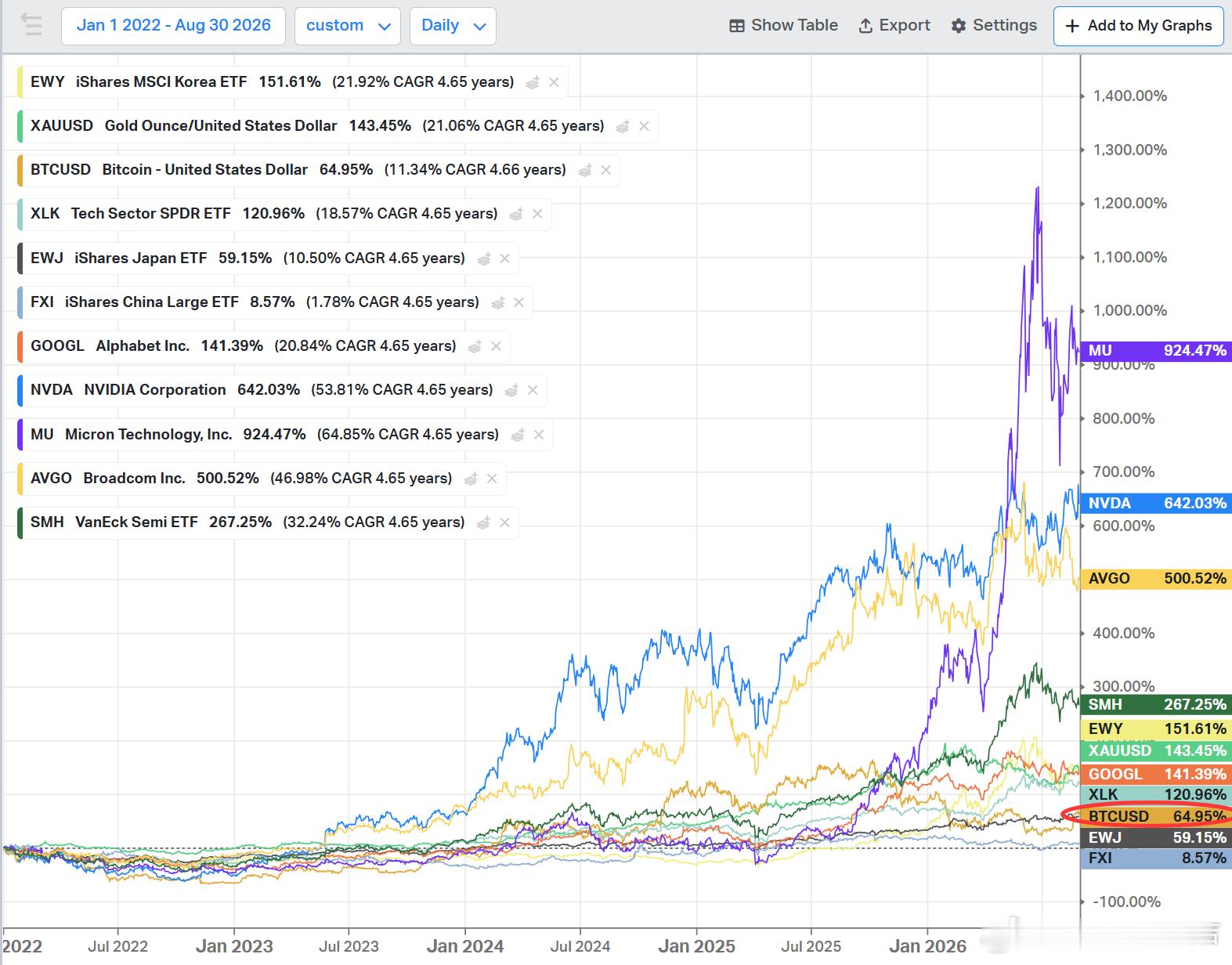Open chart Settings
The width and height of the screenshot is (1232, 965).
point(994,26)
